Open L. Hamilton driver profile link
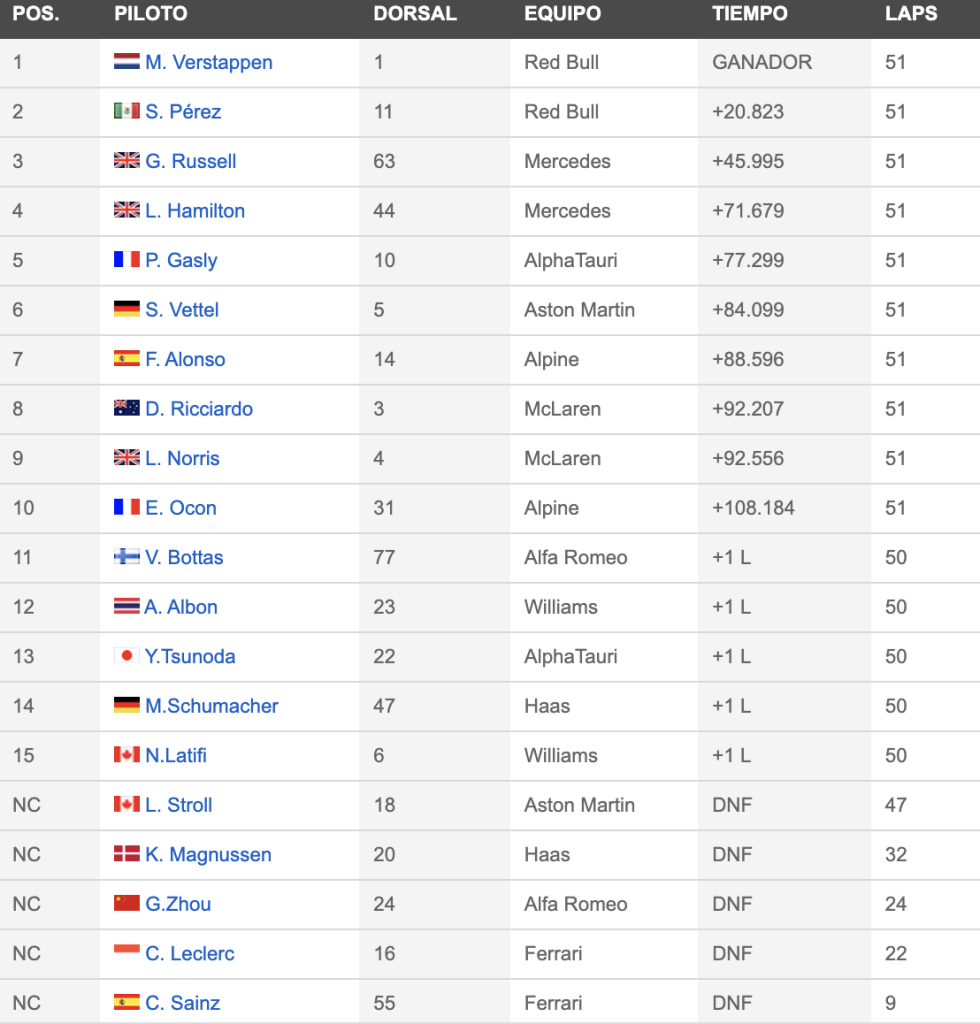 [x=195, y=210]
